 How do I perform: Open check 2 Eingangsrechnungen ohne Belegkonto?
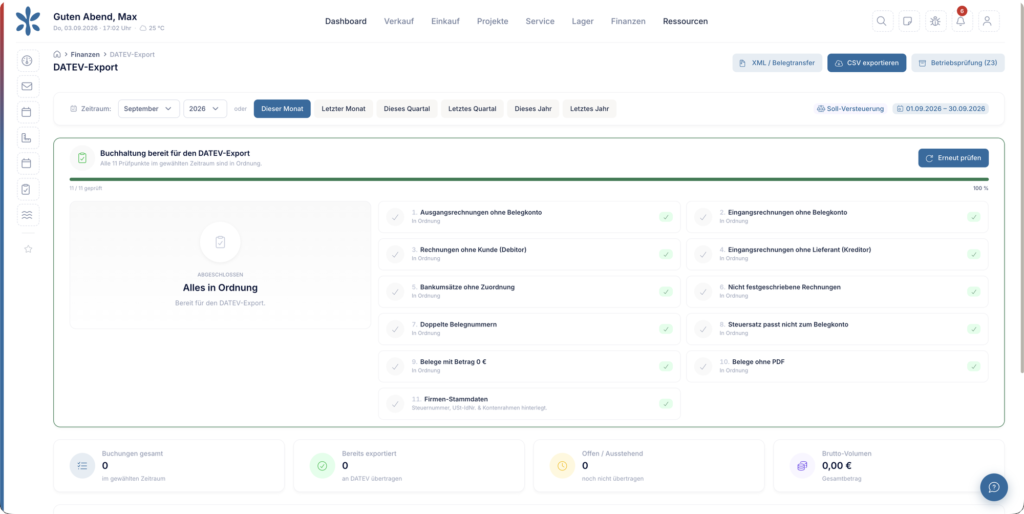[837, 217]
